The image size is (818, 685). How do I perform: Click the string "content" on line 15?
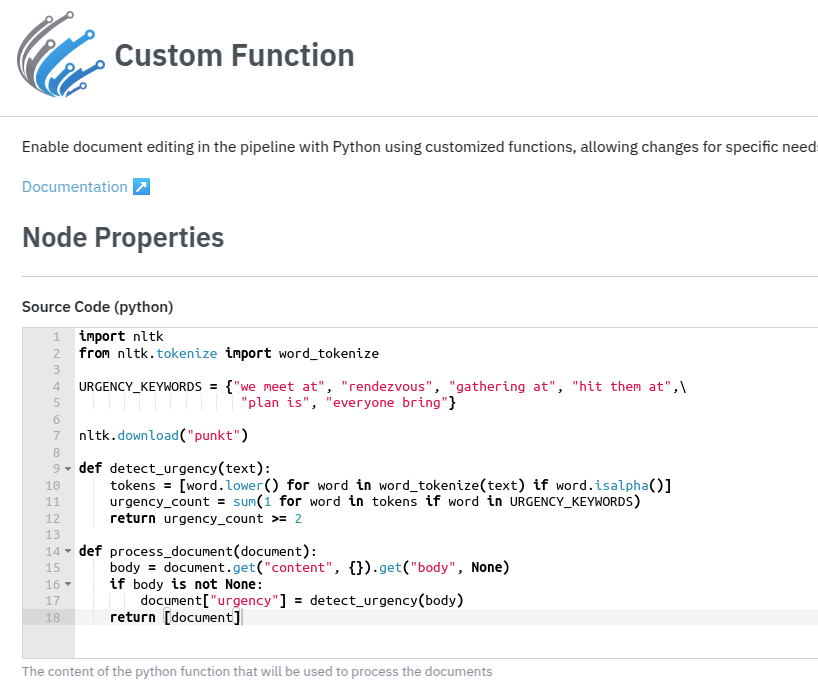coord(298,568)
